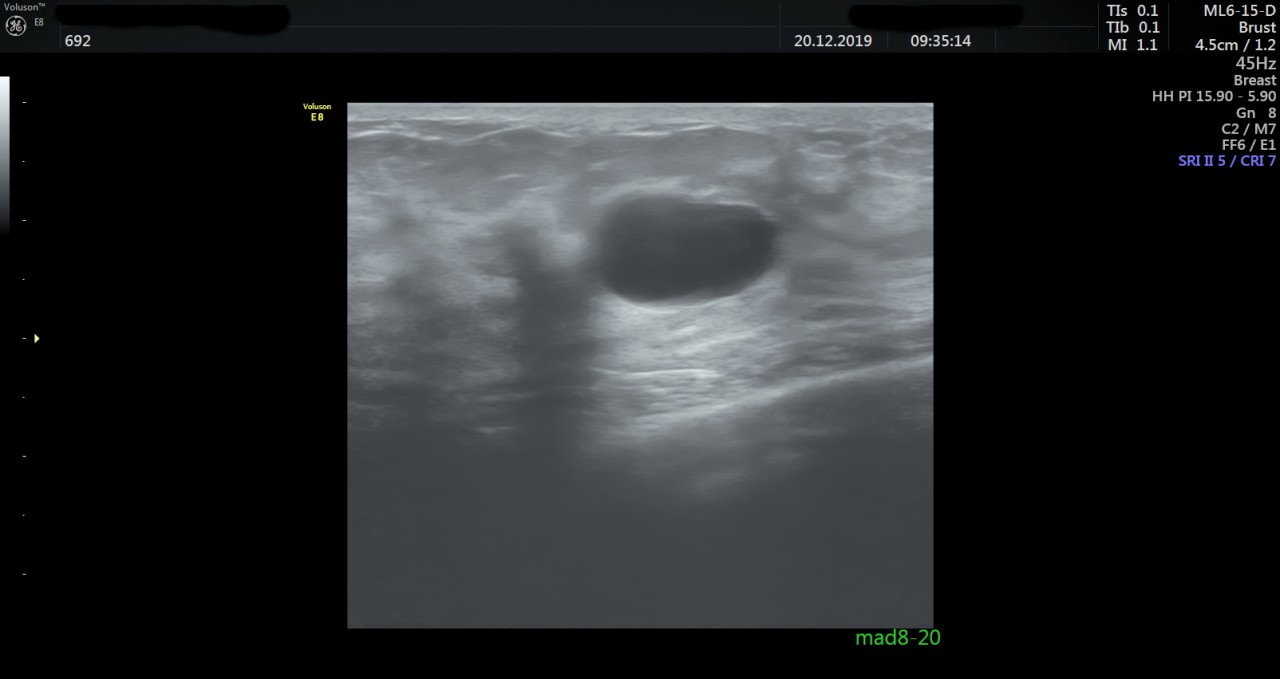Click the time 09:35:14

pyautogui.click(x=940, y=41)
